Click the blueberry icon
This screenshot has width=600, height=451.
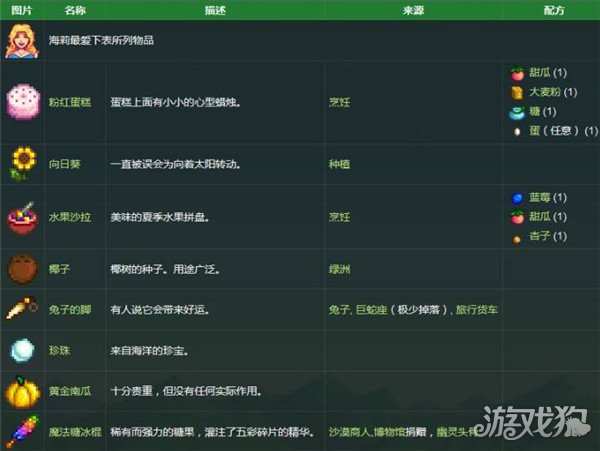pos(517,198)
